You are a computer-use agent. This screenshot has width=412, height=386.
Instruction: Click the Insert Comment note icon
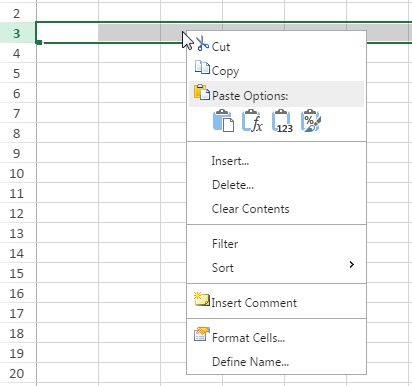(202, 299)
